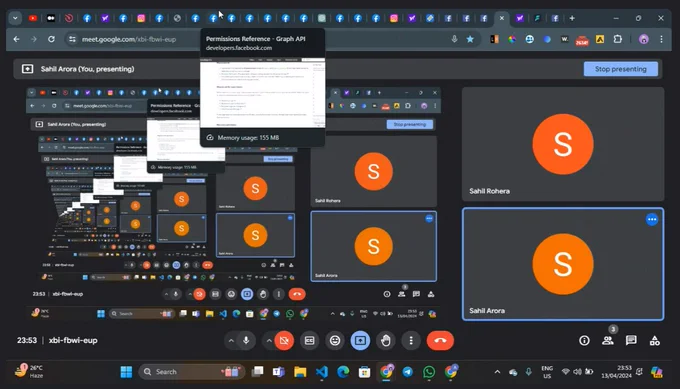Click the taskbar Search box
The height and width of the screenshot is (389, 680).
(x=191, y=372)
